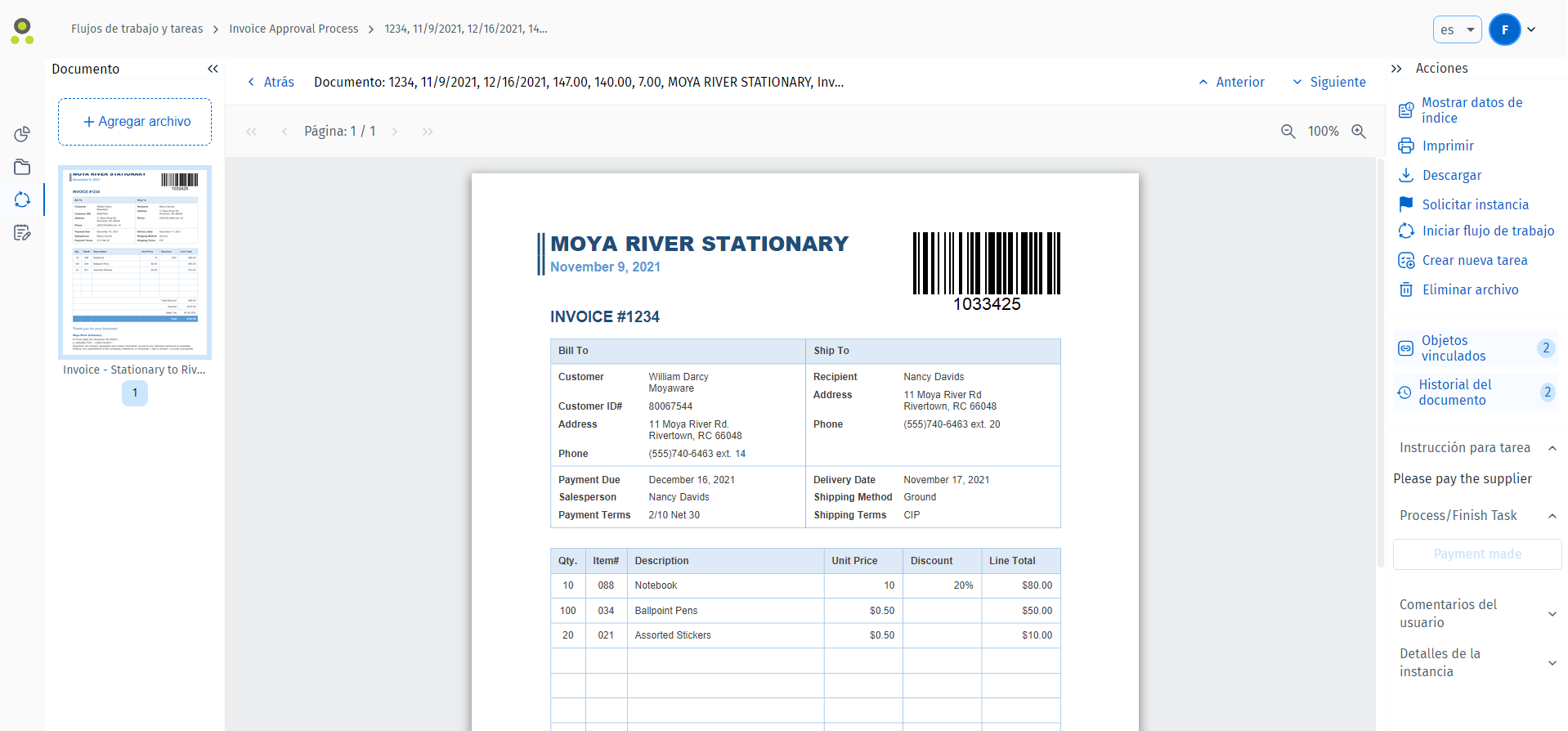Viewport: 1568px width, 731px height.
Task: Expand Detalles de la instancia section
Action: [x=1552, y=663]
